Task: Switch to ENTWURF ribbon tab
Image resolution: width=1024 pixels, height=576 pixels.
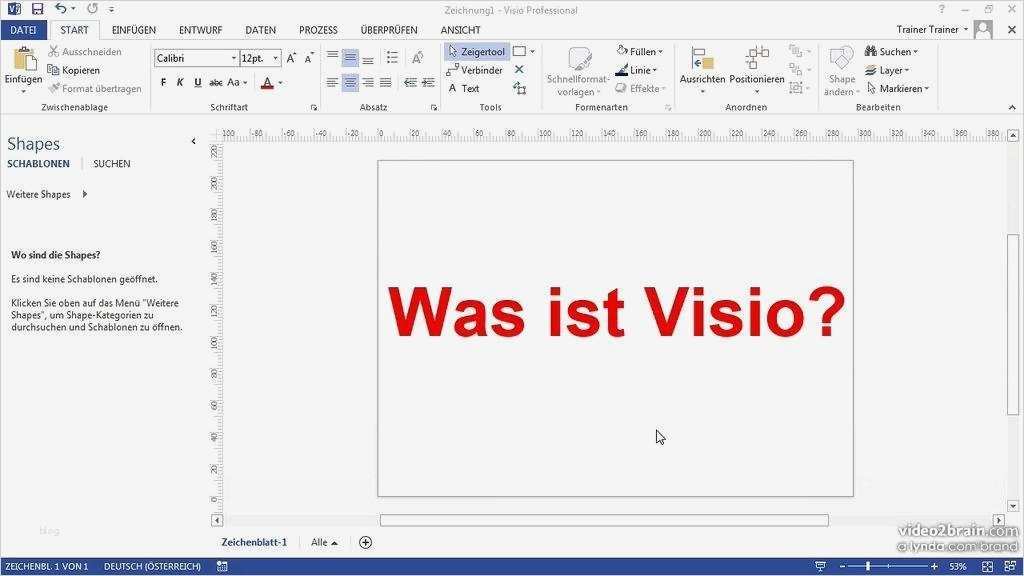Action: coord(200,30)
